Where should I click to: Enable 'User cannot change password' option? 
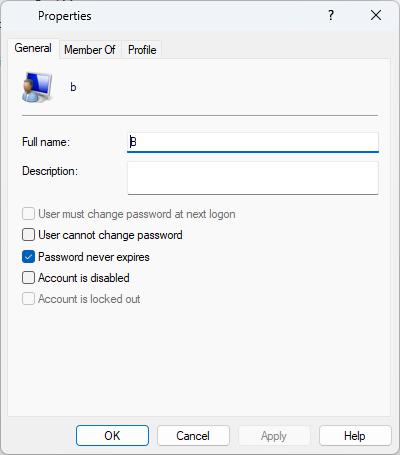point(28,235)
